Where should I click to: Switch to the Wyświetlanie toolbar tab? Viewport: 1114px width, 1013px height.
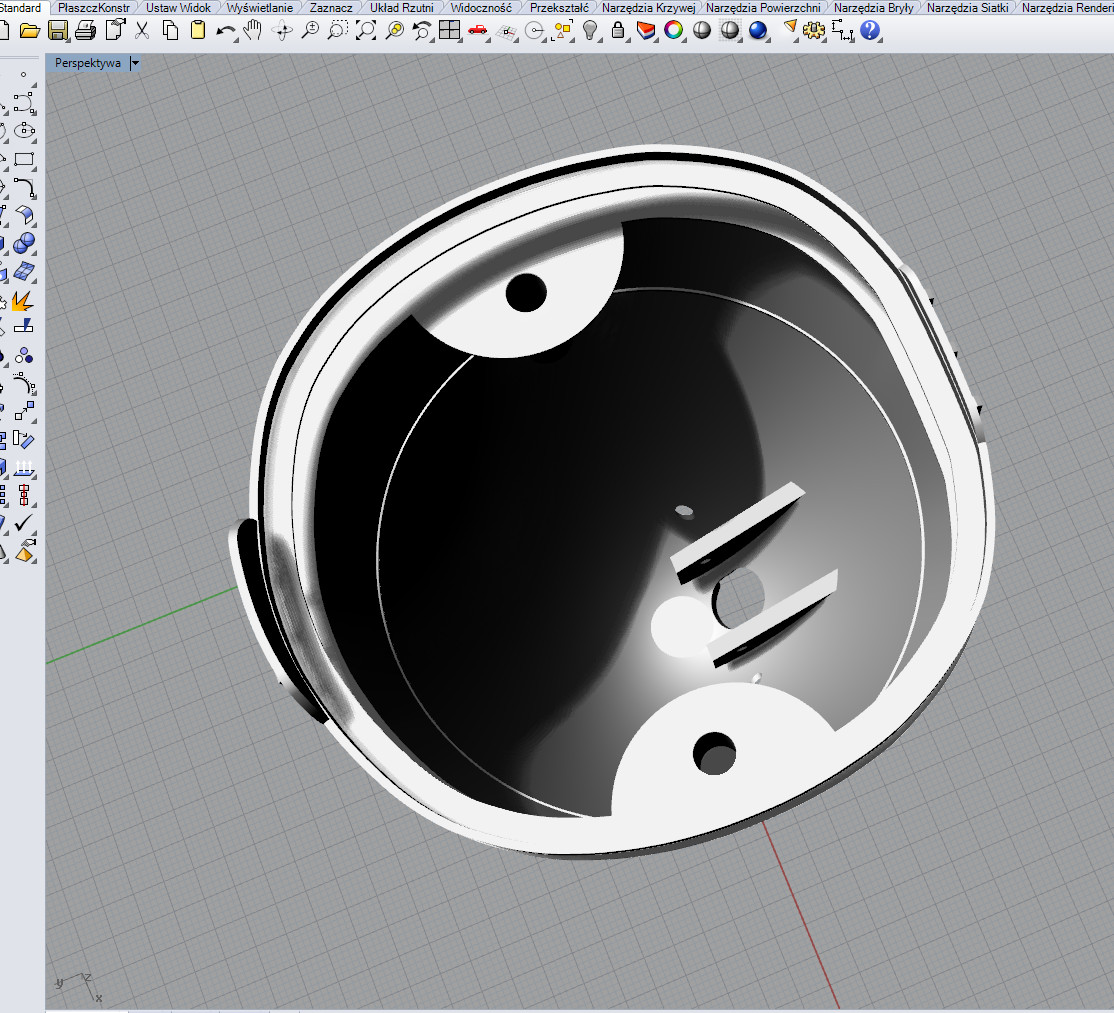coord(259,8)
